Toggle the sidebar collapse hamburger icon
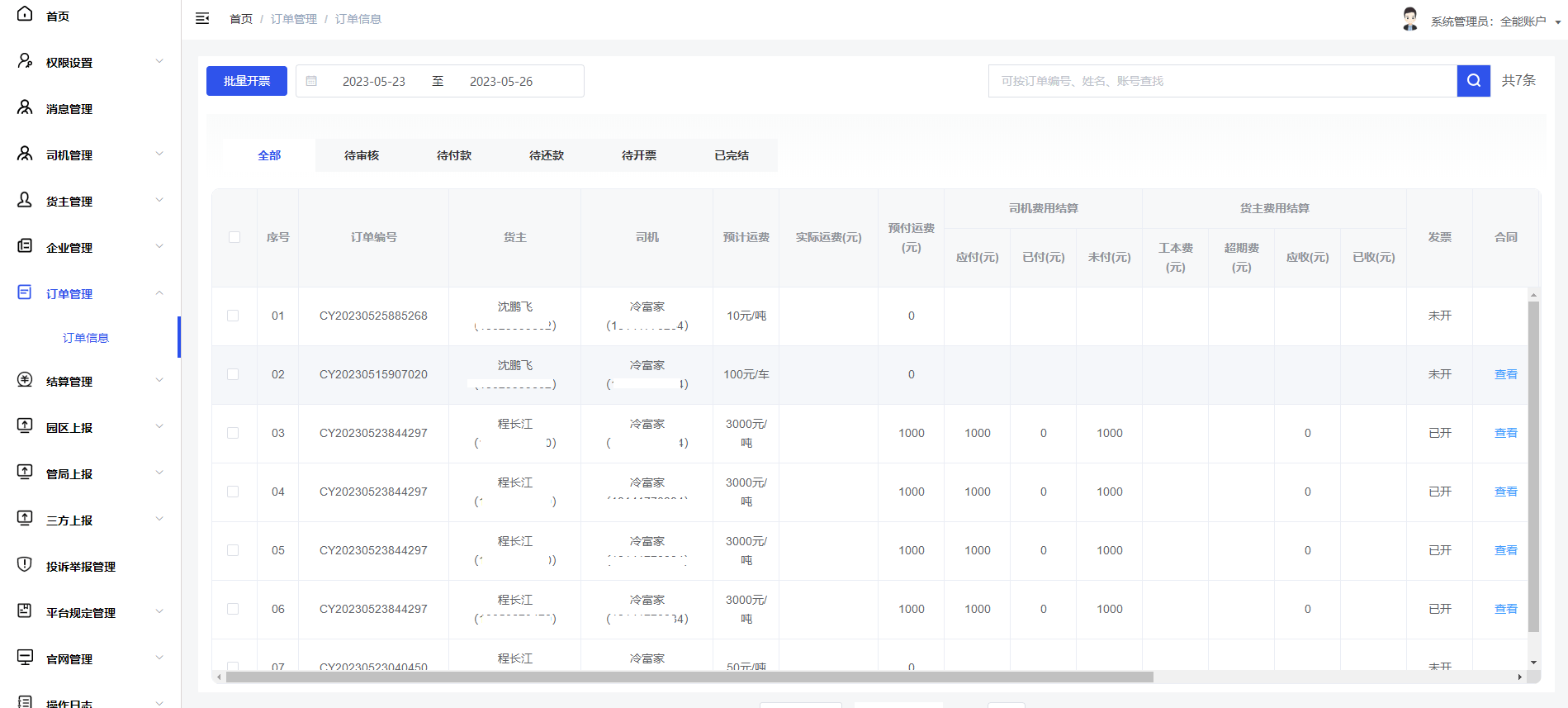This screenshot has height=708, width=1568. click(202, 18)
